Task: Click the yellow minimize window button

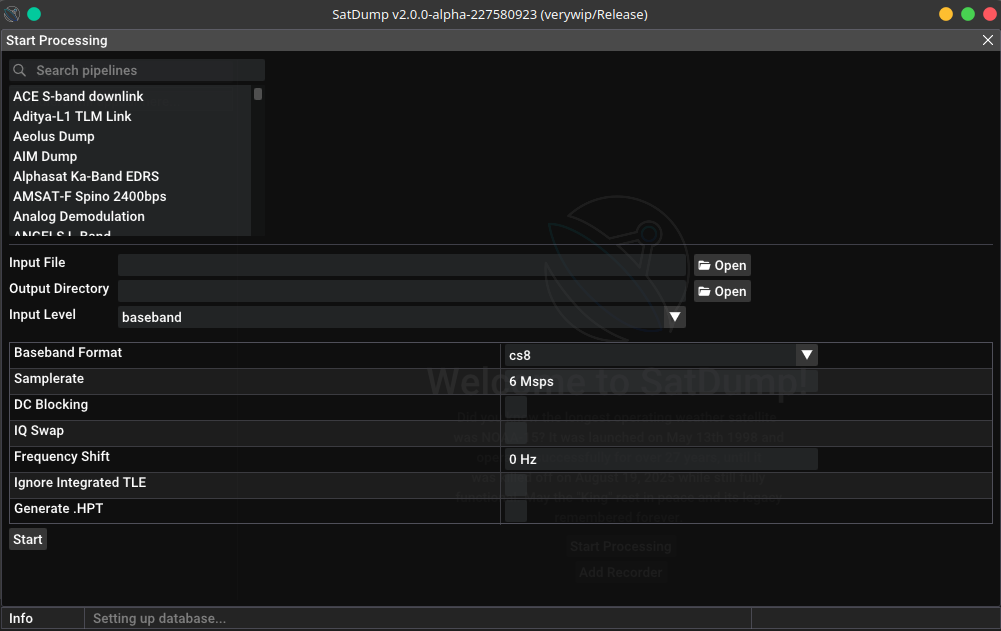Action: (946, 14)
